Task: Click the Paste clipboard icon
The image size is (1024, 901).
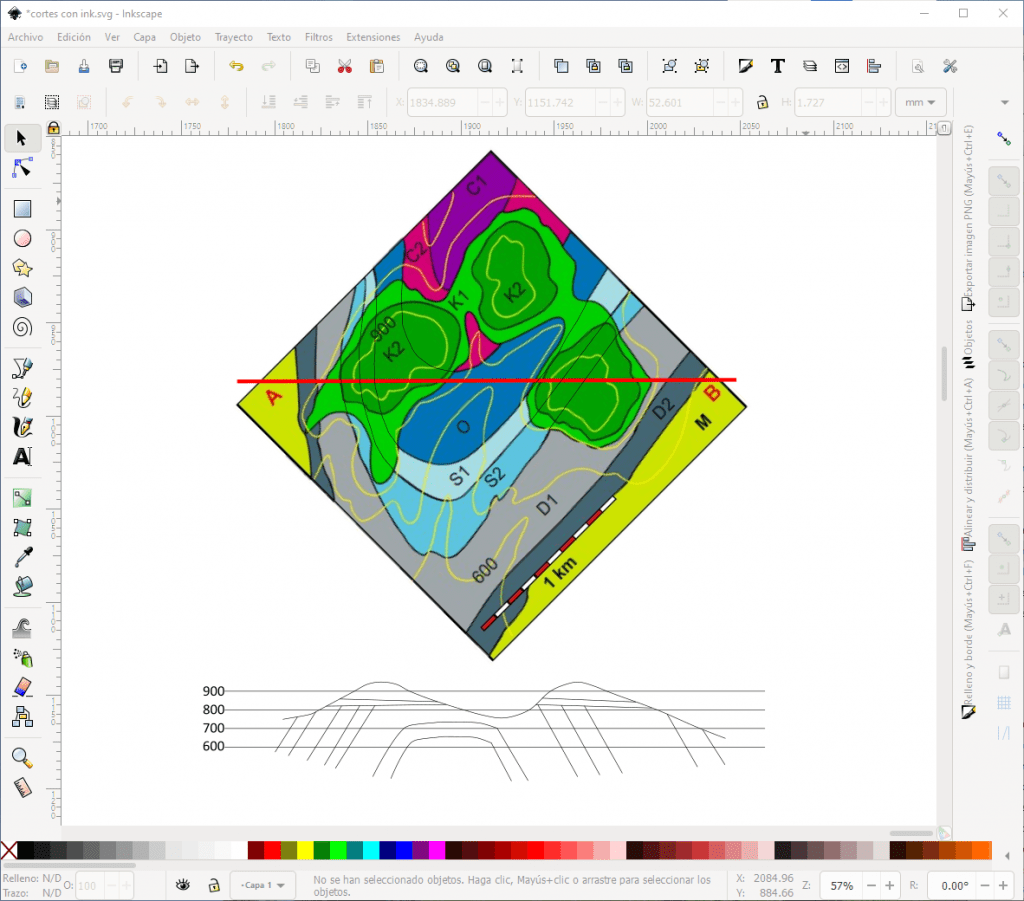Action: pos(377,66)
